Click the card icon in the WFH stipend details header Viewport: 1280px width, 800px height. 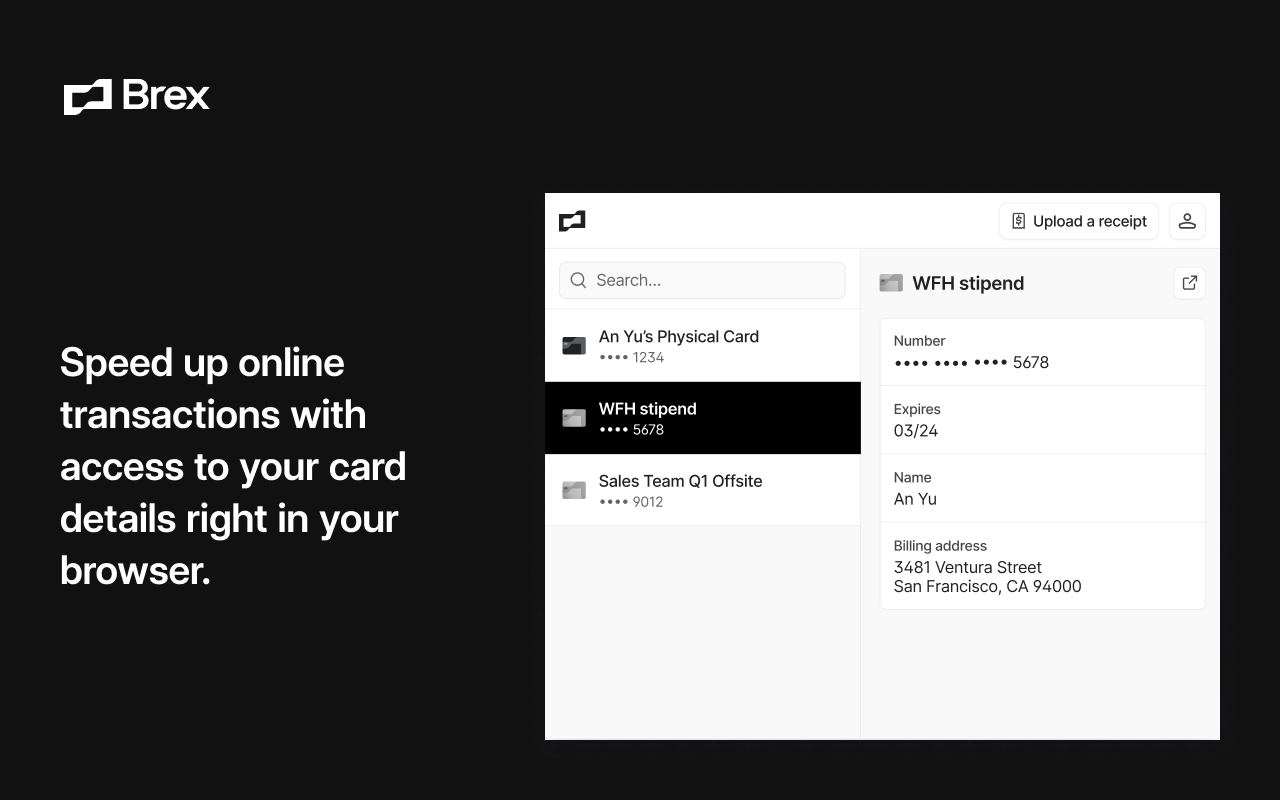tap(891, 283)
